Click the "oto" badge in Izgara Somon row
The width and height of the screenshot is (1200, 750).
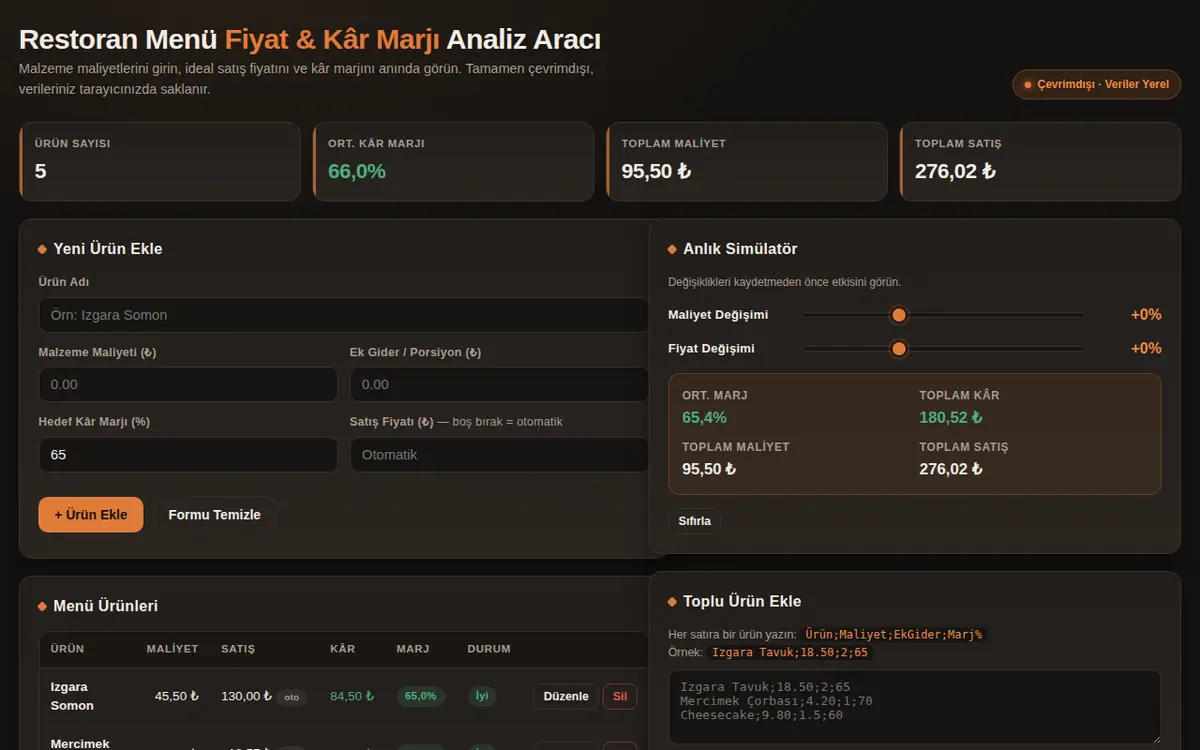pos(292,697)
